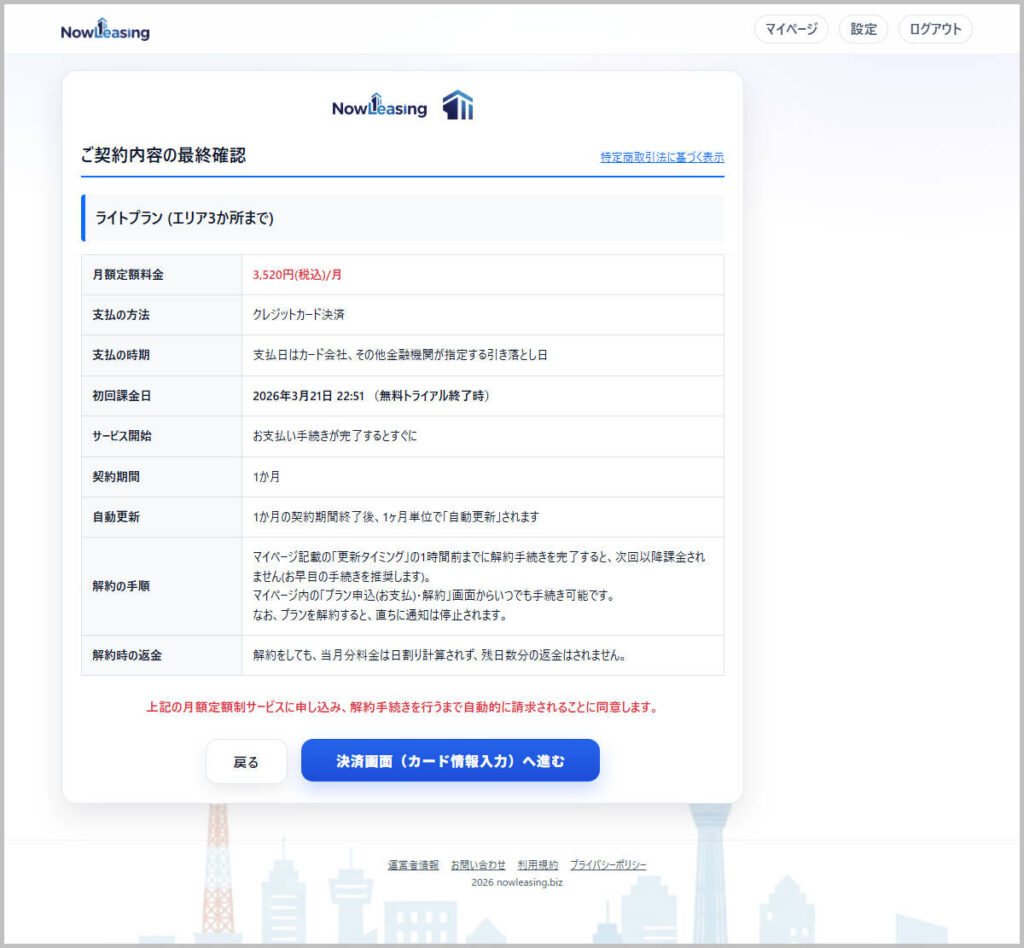Click the centered NowLeasing wordmark
The height and width of the screenshot is (948, 1024).
[x=380, y=104]
